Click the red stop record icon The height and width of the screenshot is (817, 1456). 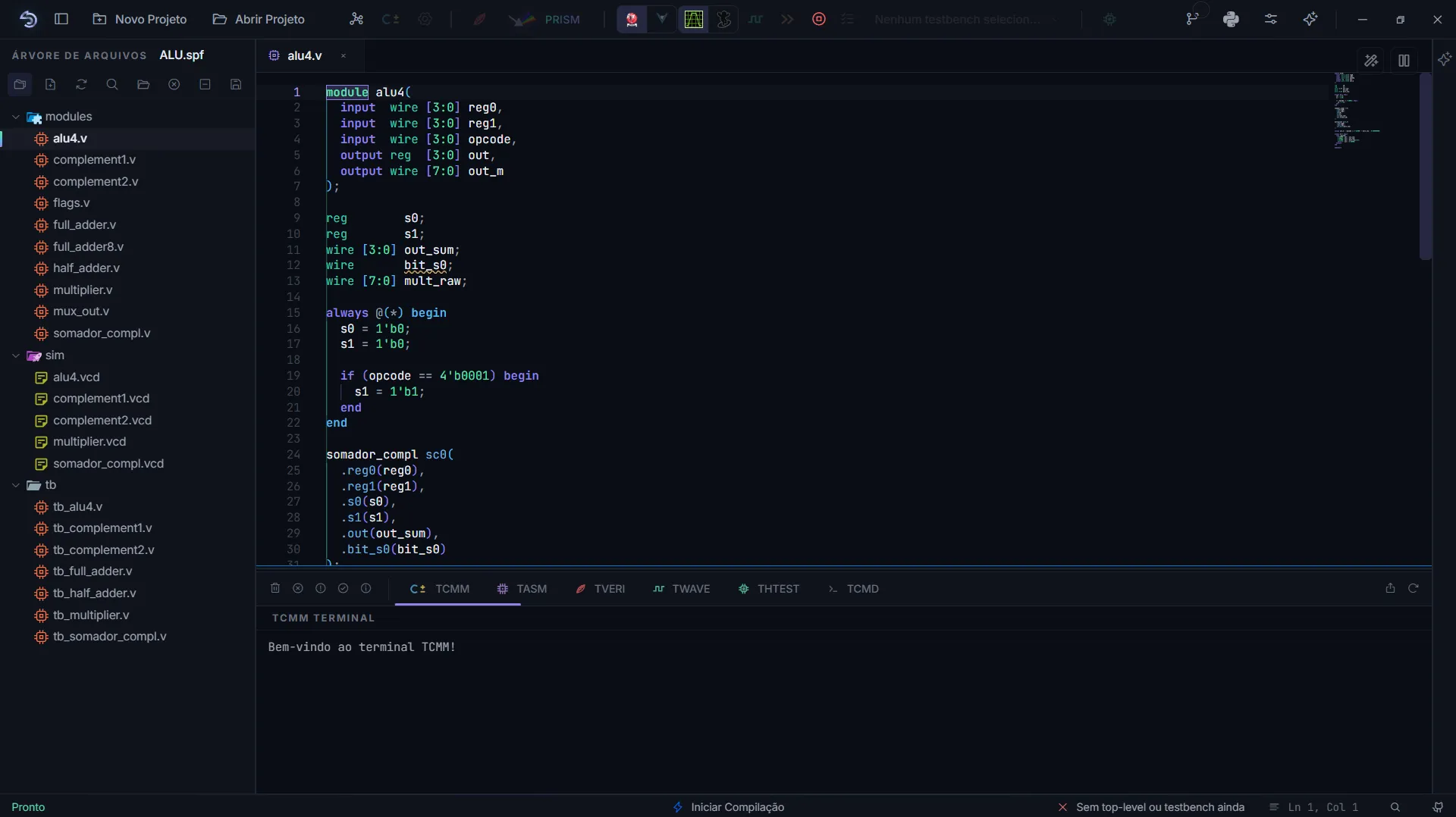[819, 19]
